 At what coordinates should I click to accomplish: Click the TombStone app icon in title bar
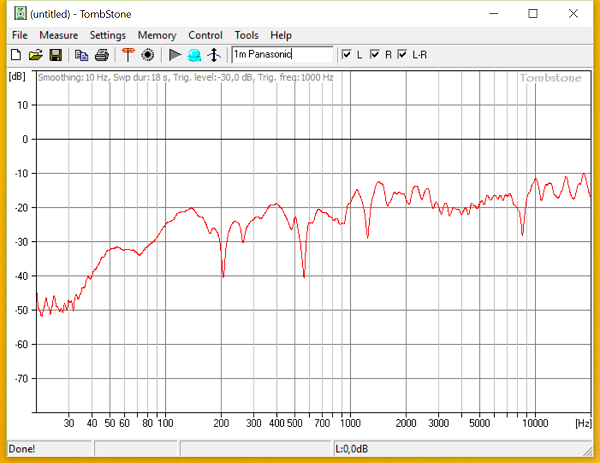(x=20, y=14)
